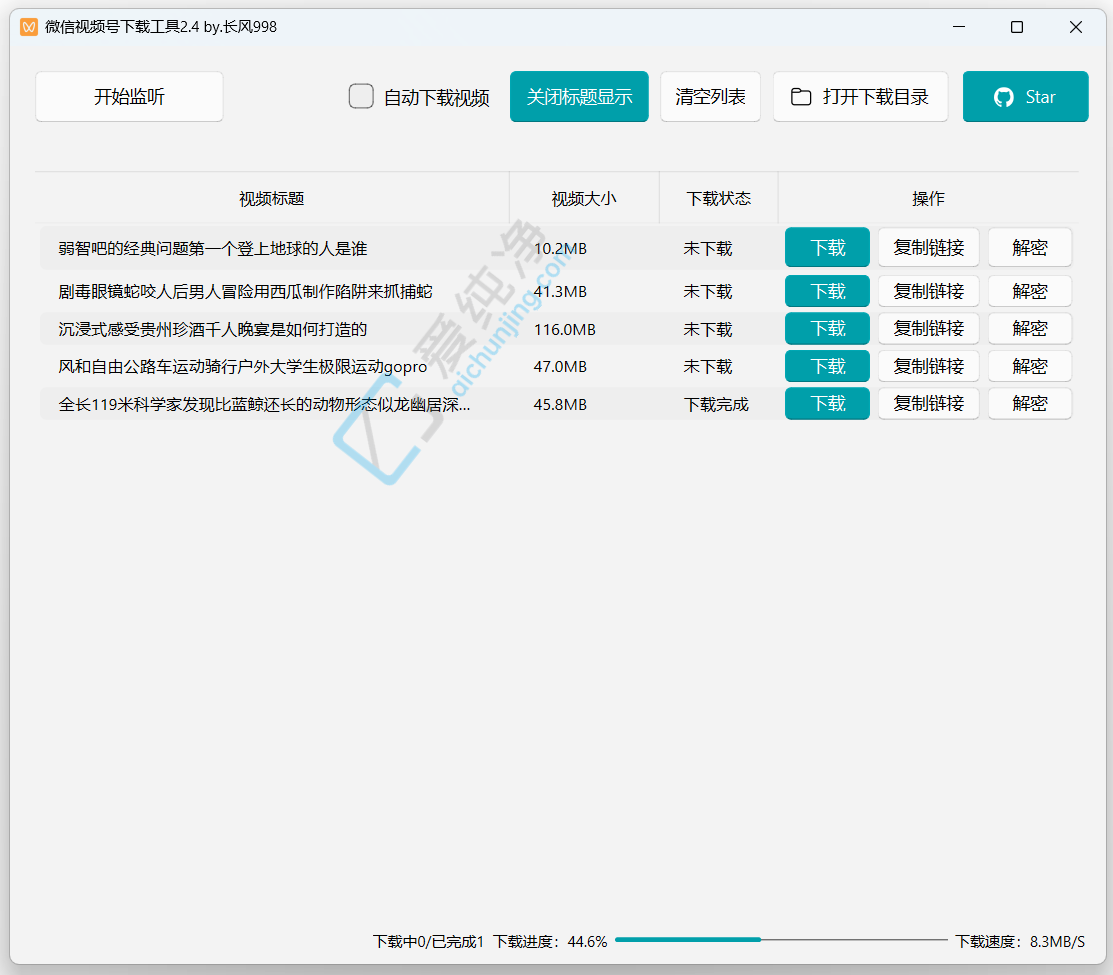Copy link for 全长119米 video

tap(928, 403)
